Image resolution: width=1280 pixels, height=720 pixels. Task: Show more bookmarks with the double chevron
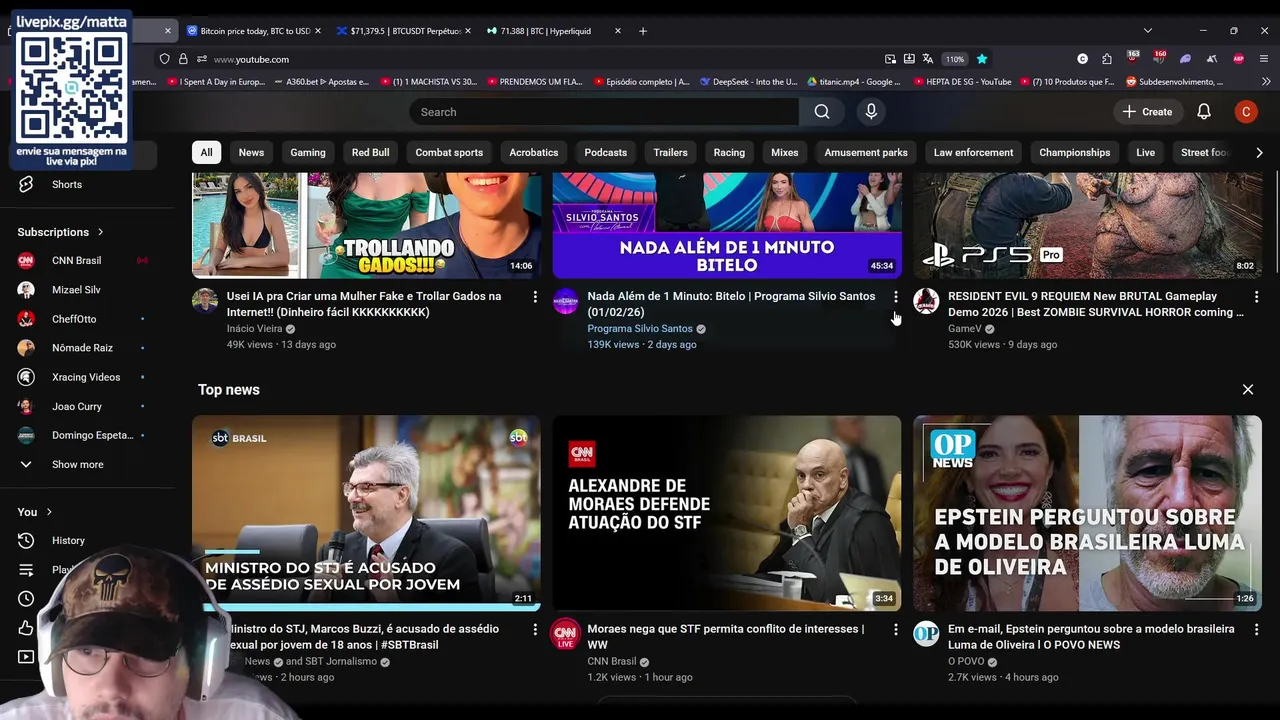pyautogui.click(x=1264, y=82)
